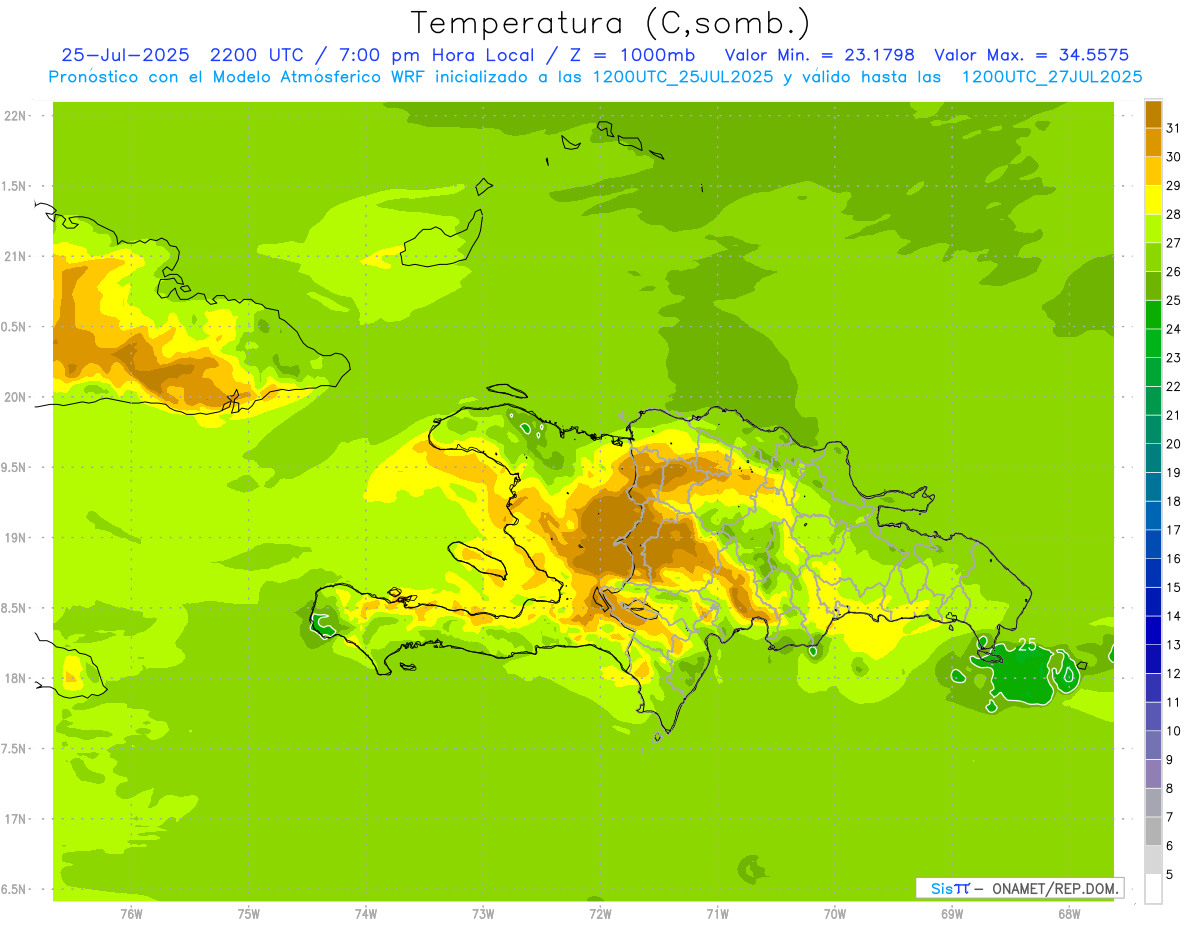
Task: Pick the legend swatch between 29 and 30
Action: click(1153, 170)
